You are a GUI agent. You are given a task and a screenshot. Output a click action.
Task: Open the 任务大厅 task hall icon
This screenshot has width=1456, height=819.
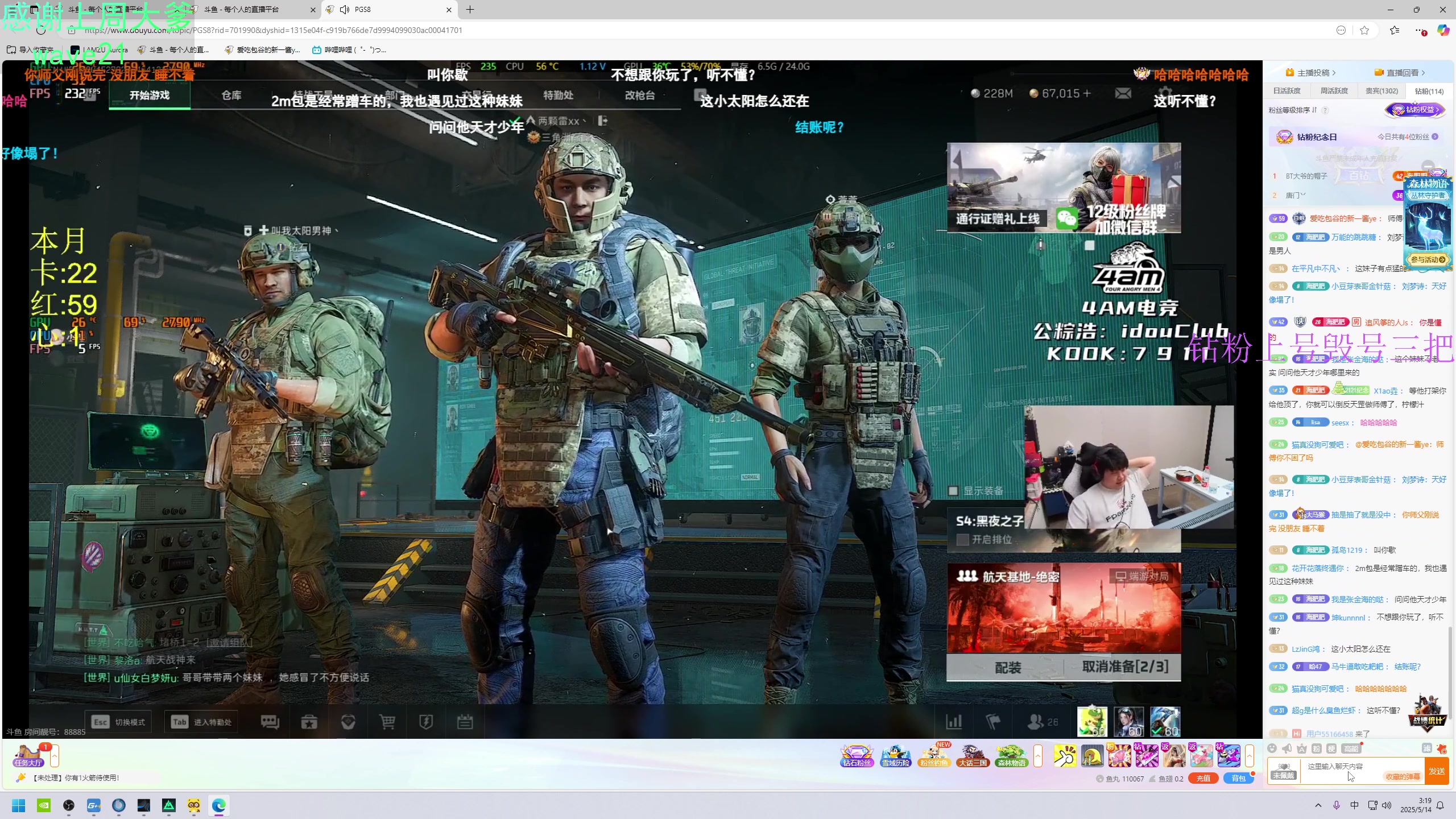pos(28,756)
